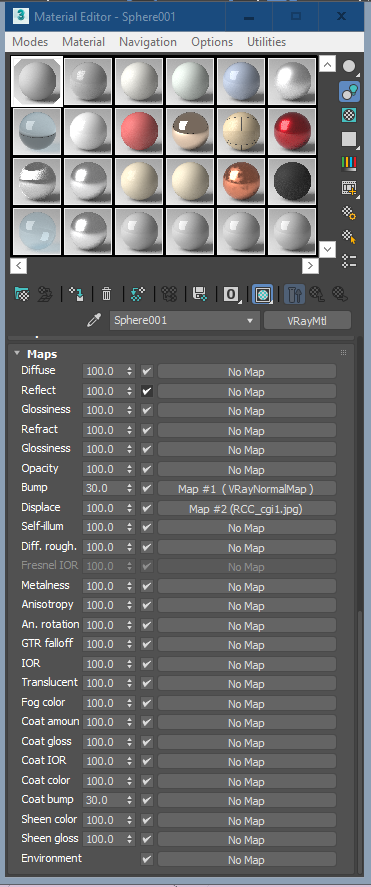Select the black sphere sample slot
The image size is (371, 887).
pyautogui.click(x=292, y=181)
